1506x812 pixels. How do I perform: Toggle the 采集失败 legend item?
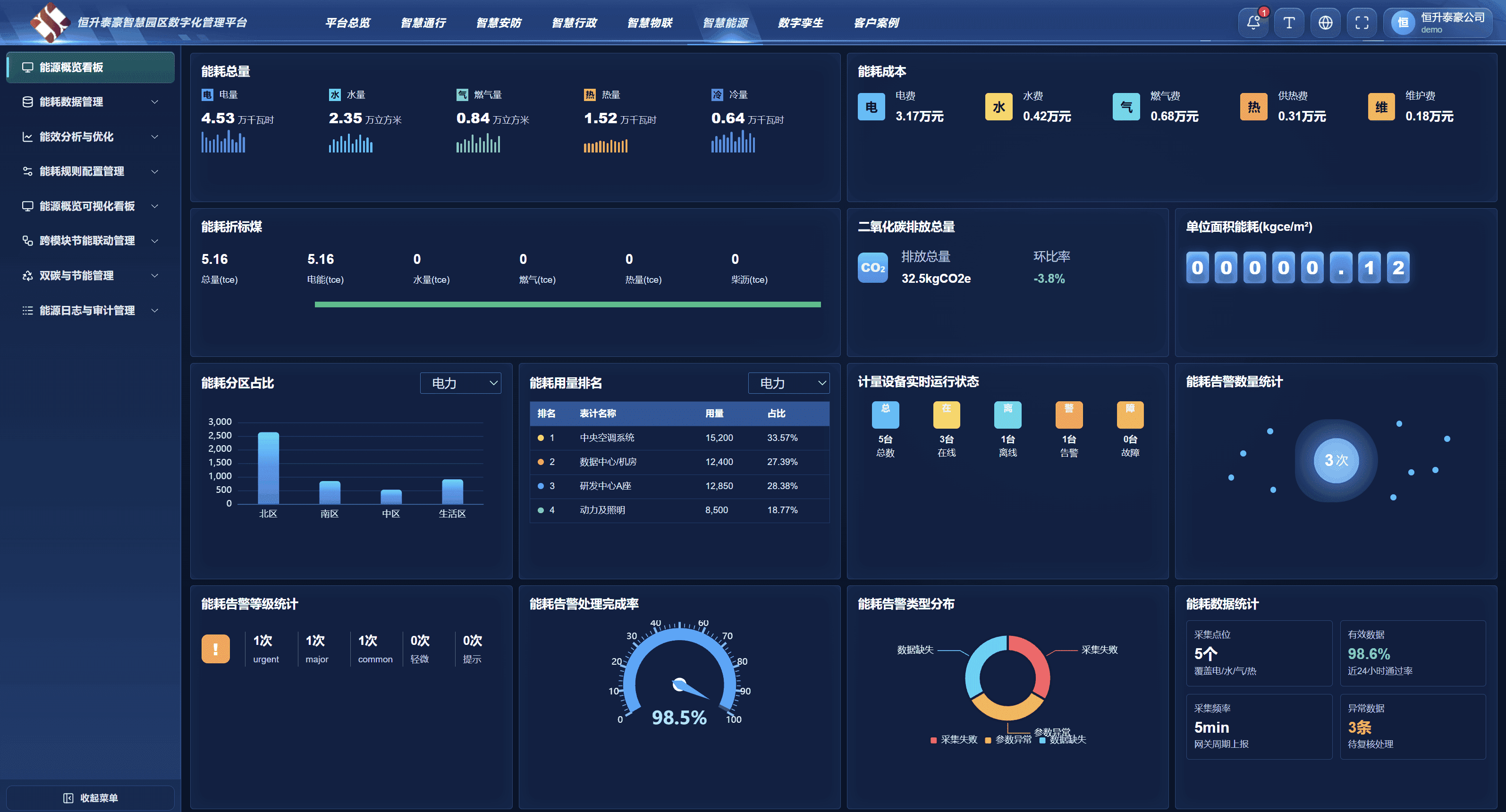click(x=954, y=739)
